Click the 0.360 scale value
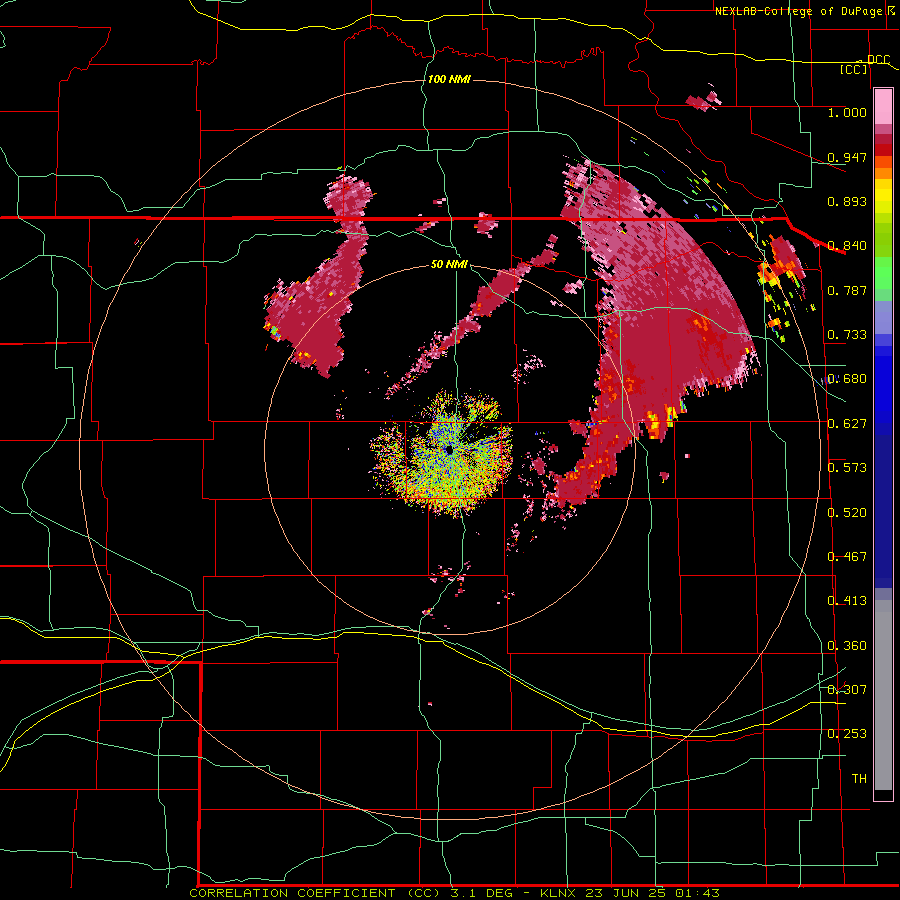 click(x=847, y=646)
